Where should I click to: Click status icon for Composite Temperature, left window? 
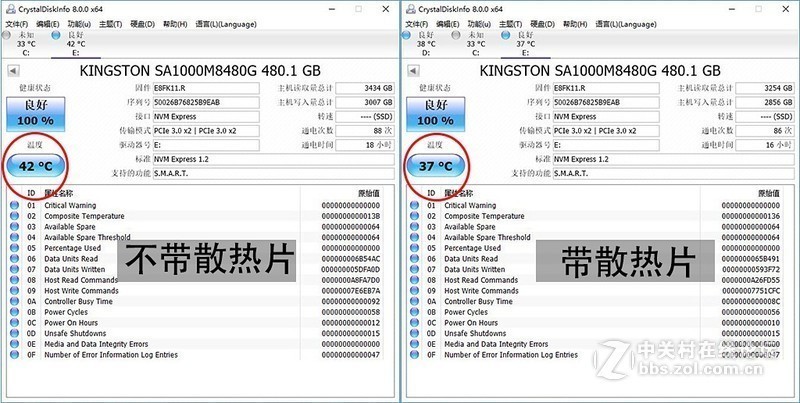(x=14, y=216)
